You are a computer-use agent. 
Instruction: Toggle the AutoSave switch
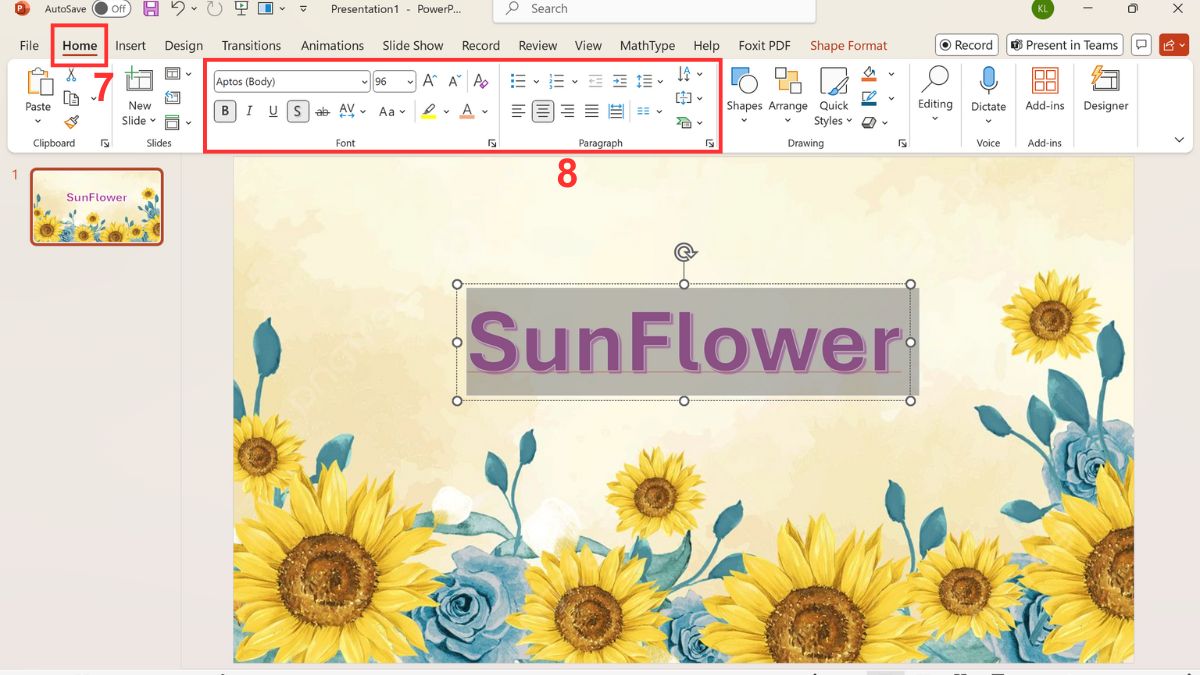point(111,9)
